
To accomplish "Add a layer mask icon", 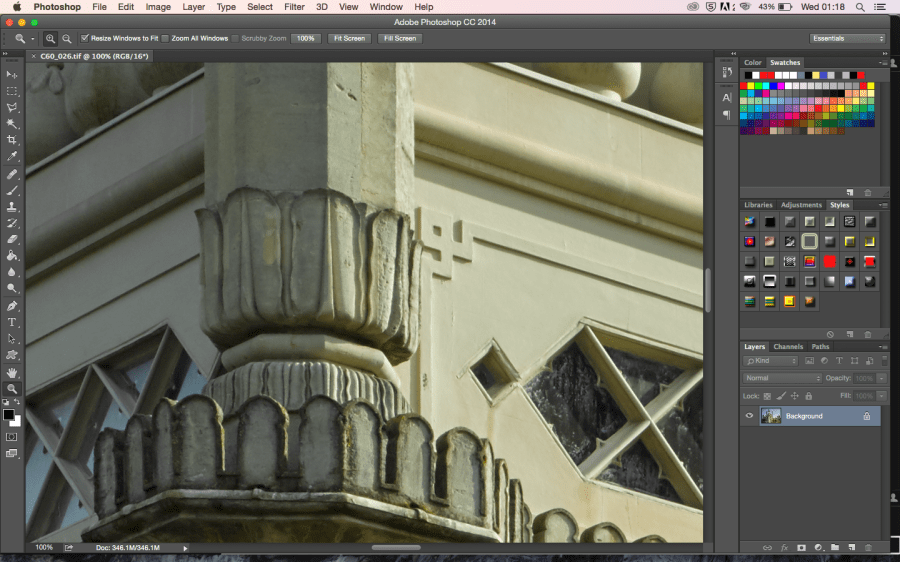I will 801,548.
